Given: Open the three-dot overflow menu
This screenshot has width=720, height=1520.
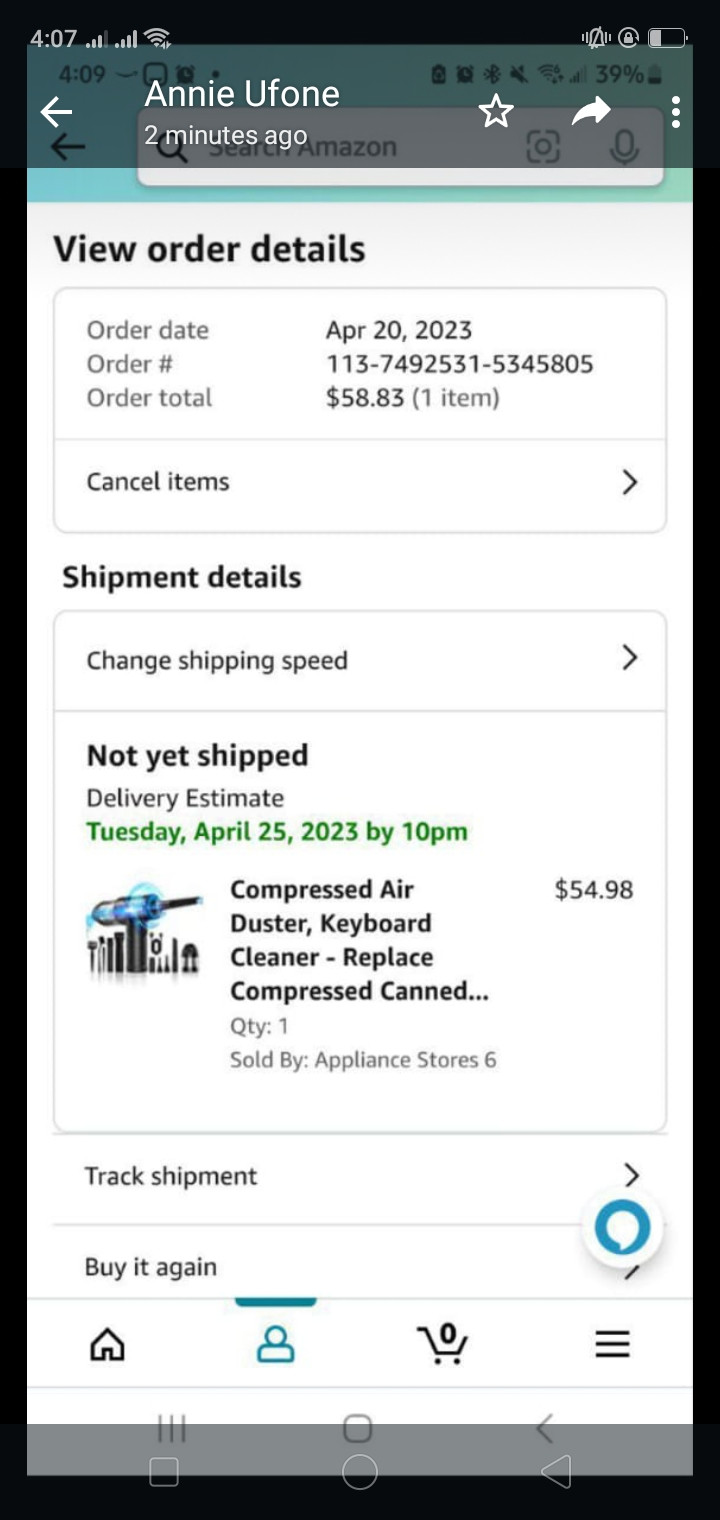Looking at the screenshot, I should [x=676, y=112].
